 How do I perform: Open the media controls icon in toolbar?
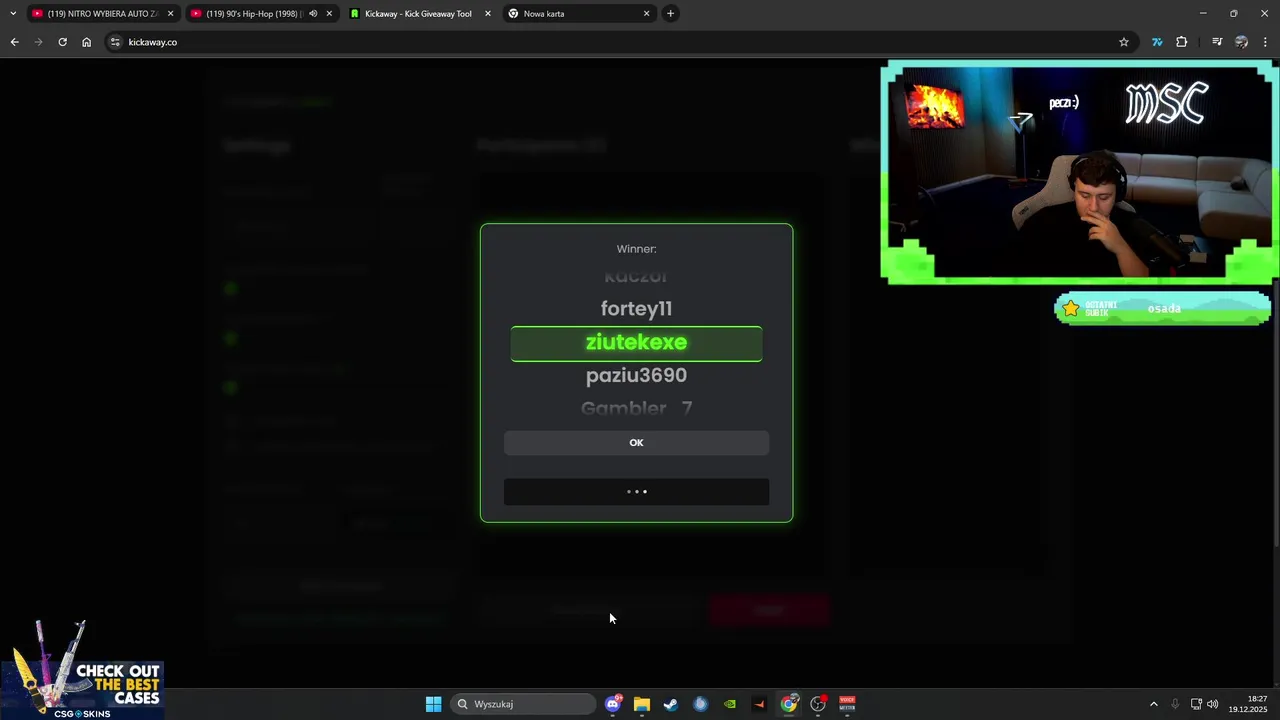click(1217, 42)
